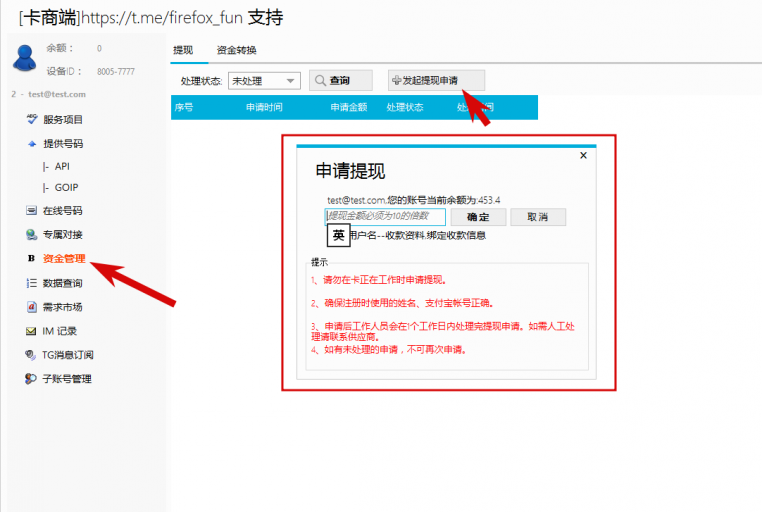Image resolution: width=762 pixels, height=512 pixels.
Task: Click the 申请金额 column header
Action: coord(348,107)
